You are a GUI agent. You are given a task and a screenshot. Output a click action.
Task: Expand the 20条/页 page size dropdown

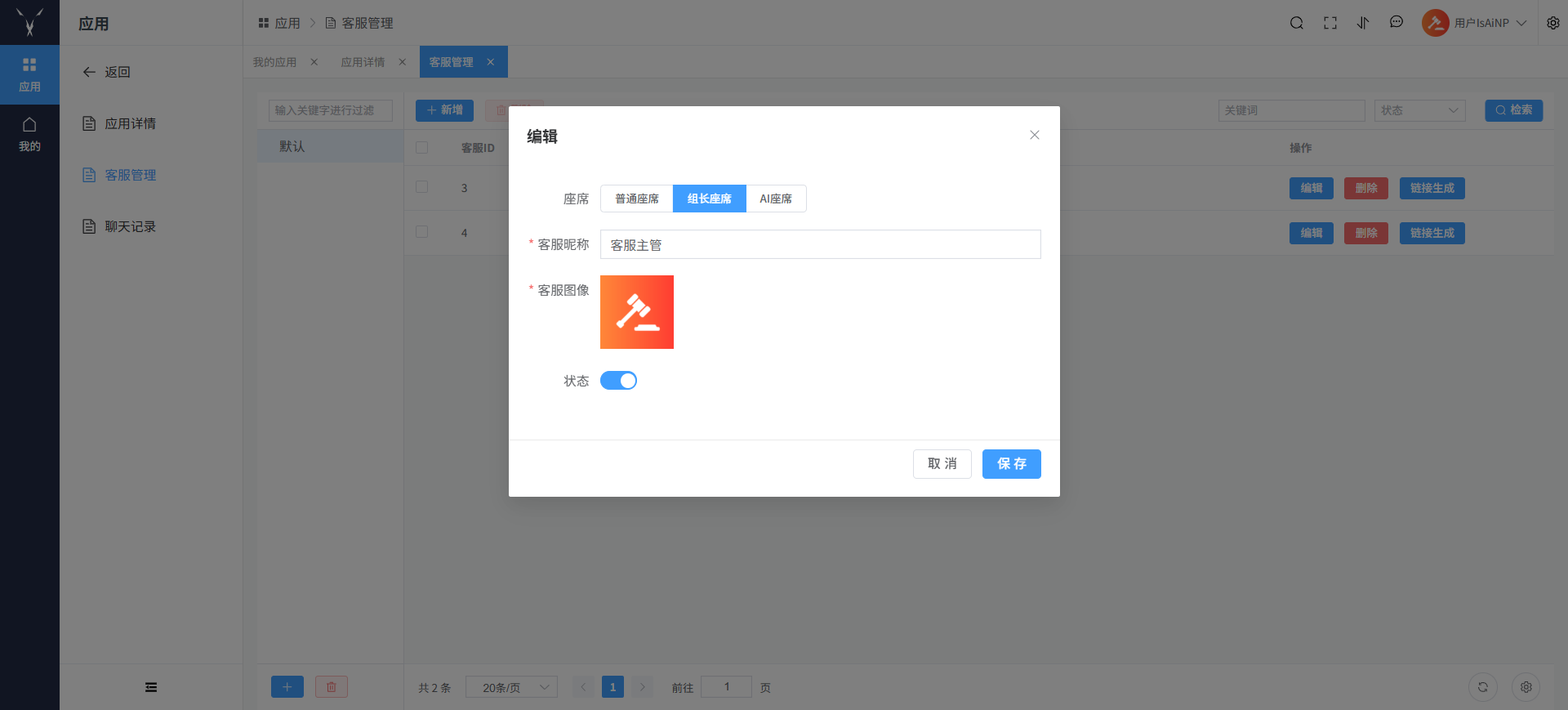[x=511, y=687]
